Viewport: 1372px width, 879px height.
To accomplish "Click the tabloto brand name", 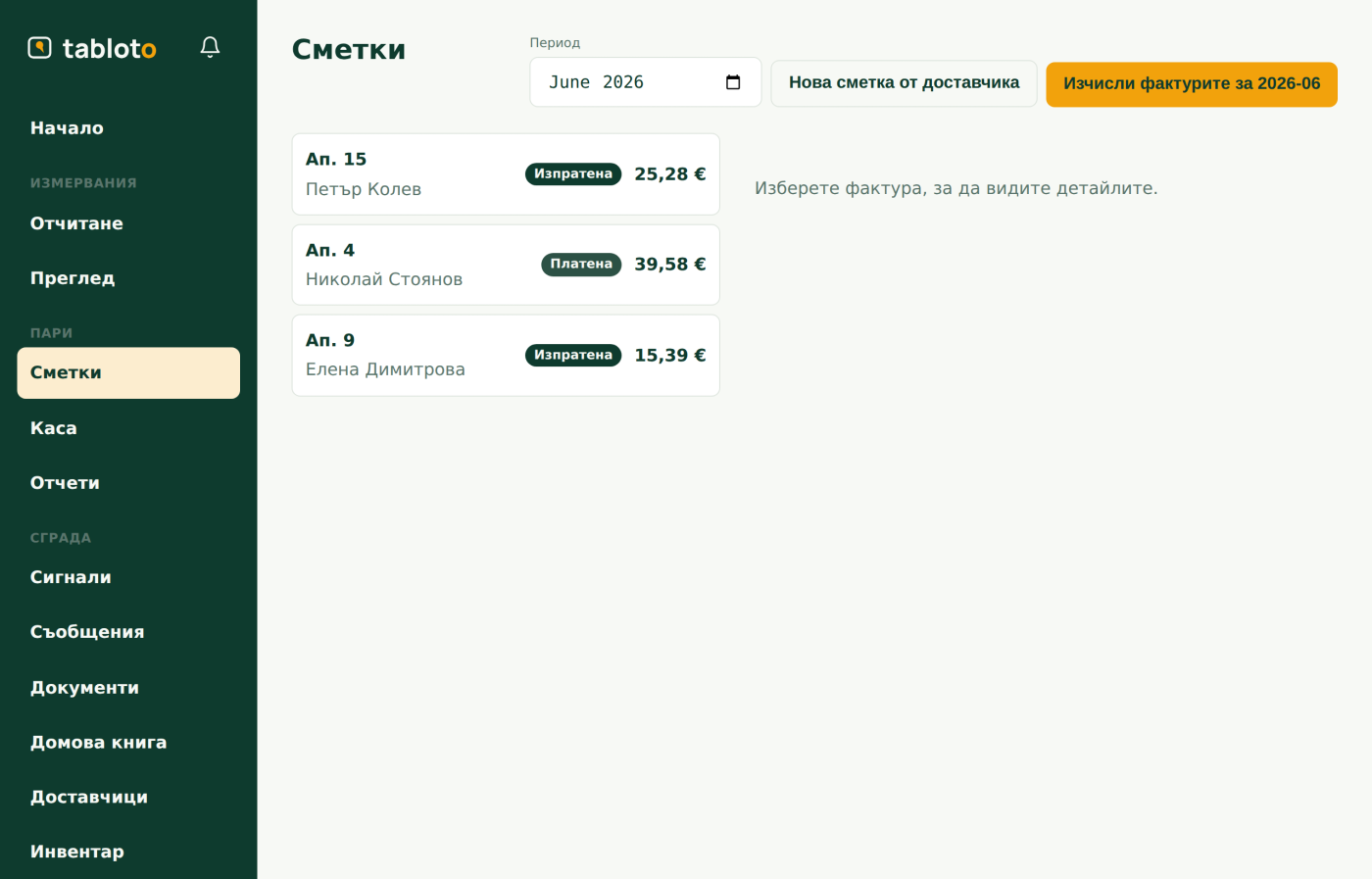I will [x=110, y=48].
